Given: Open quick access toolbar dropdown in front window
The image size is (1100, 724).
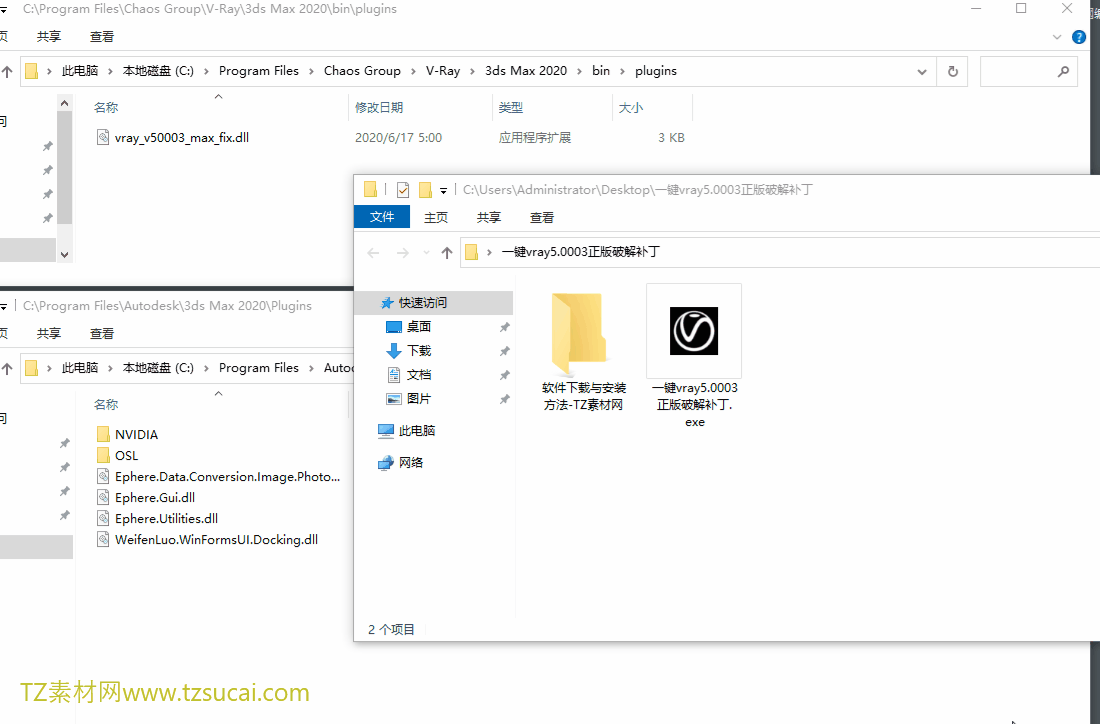Looking at the screenshot, I should pos(443,190).
